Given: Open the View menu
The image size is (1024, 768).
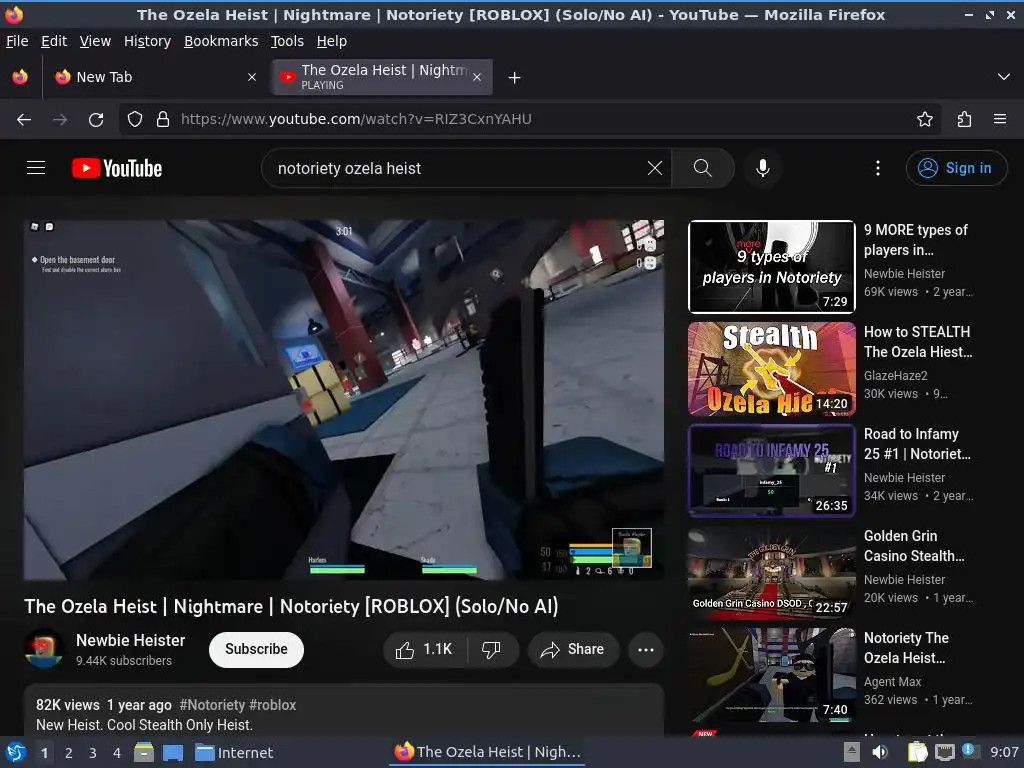Looking at the screenshot, I should (95, 41).
